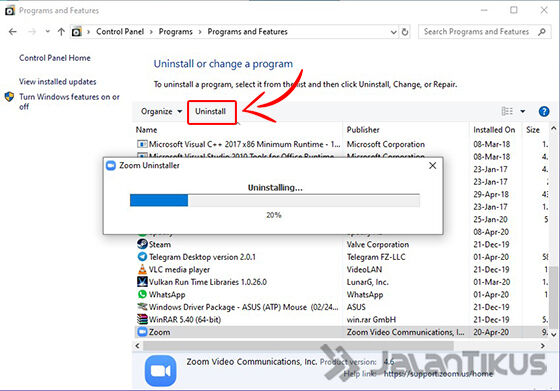
Task: Click the 20-Apr-20 install date cell
Action: [491, 332]
